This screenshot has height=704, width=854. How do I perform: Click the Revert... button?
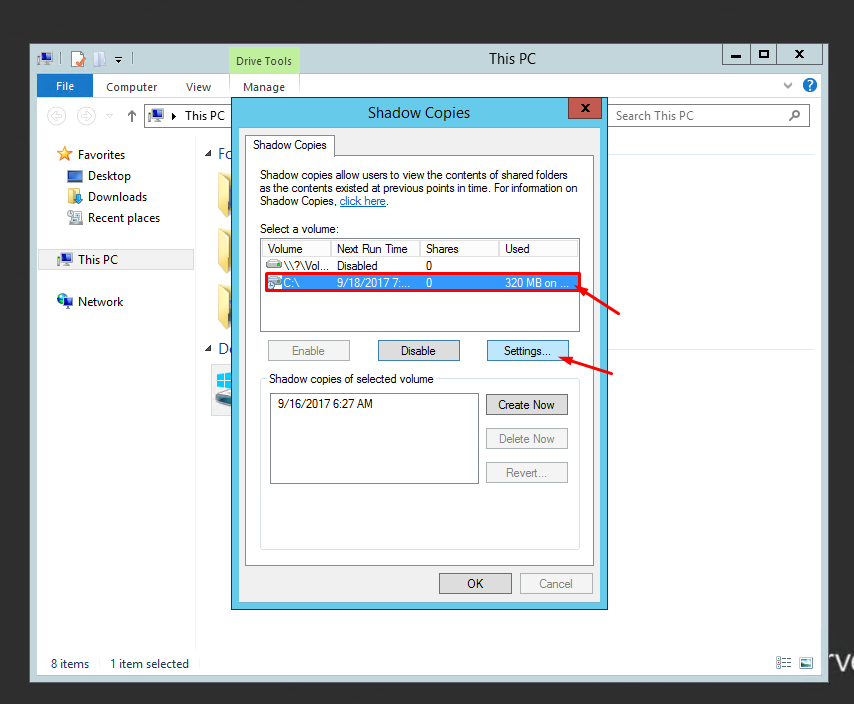tap(526, 473)
